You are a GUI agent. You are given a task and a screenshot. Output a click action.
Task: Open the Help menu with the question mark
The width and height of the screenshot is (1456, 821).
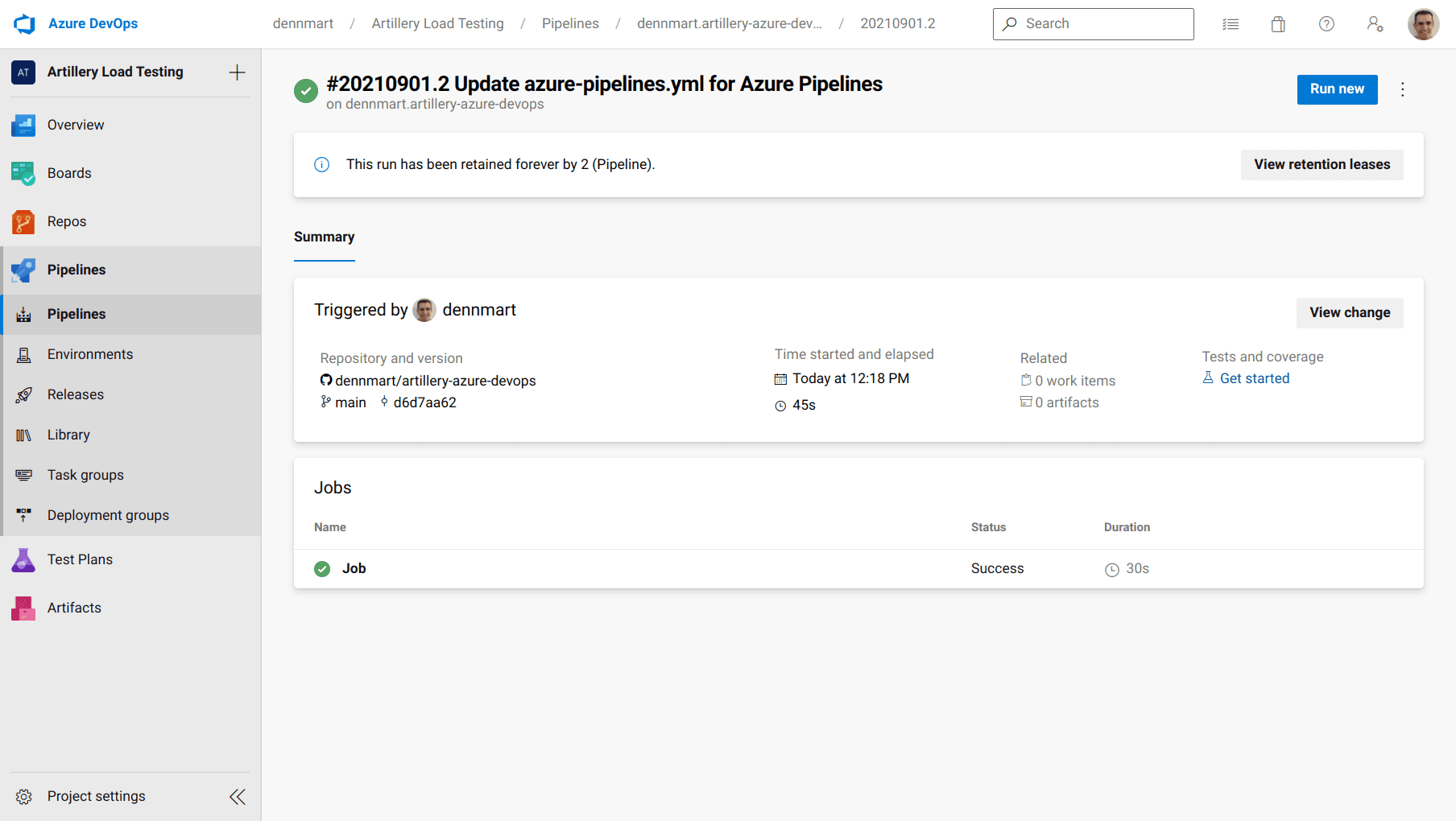[x=1326, y=24]
